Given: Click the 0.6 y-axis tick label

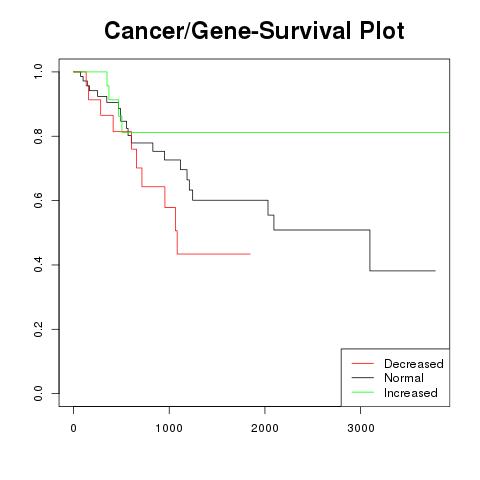Looking at the screenshot, I should [38, 200].
